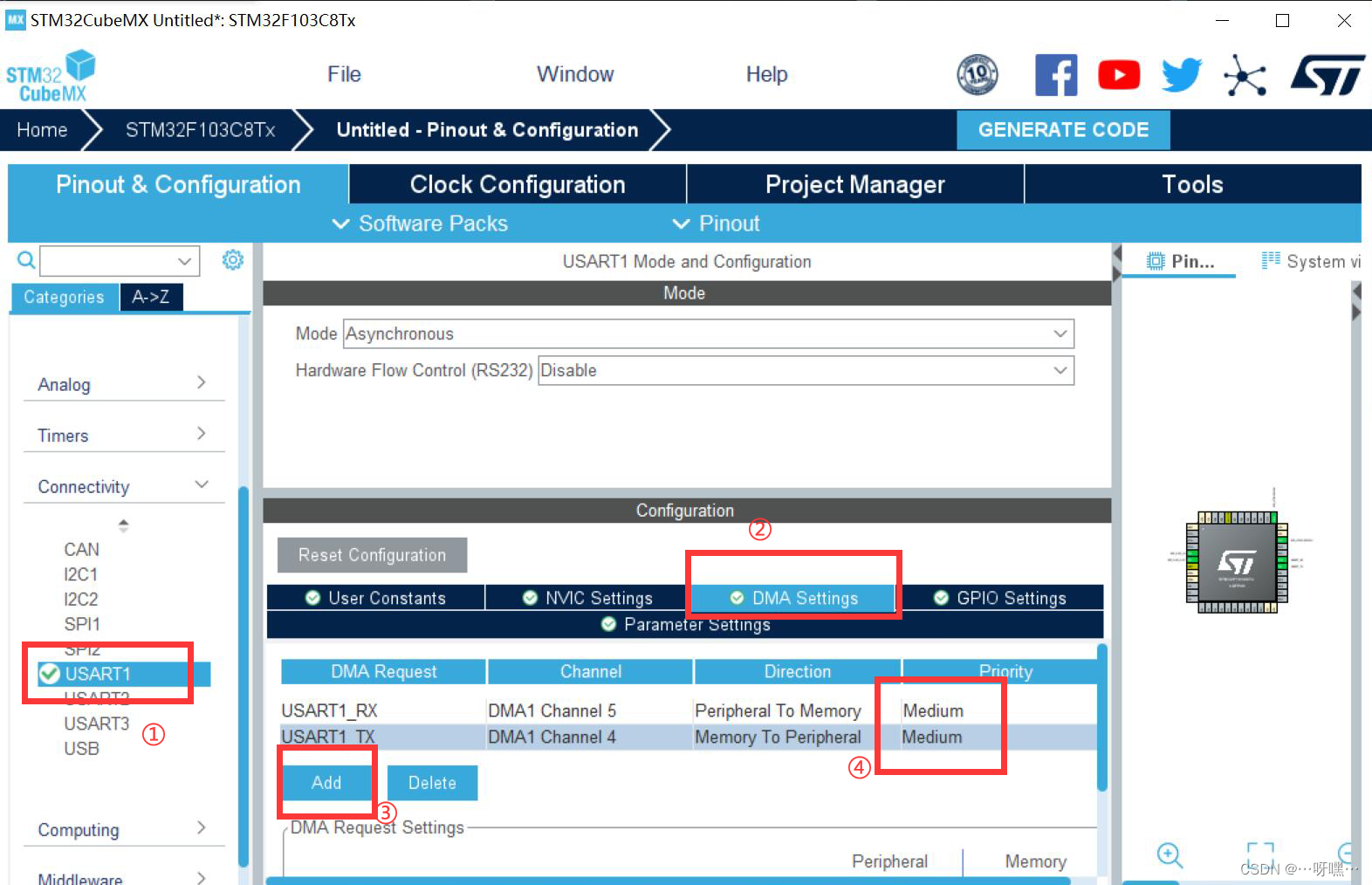Expand the Middleware category
Viewport: 1372px width, 885px height.
tap(123, 877)
